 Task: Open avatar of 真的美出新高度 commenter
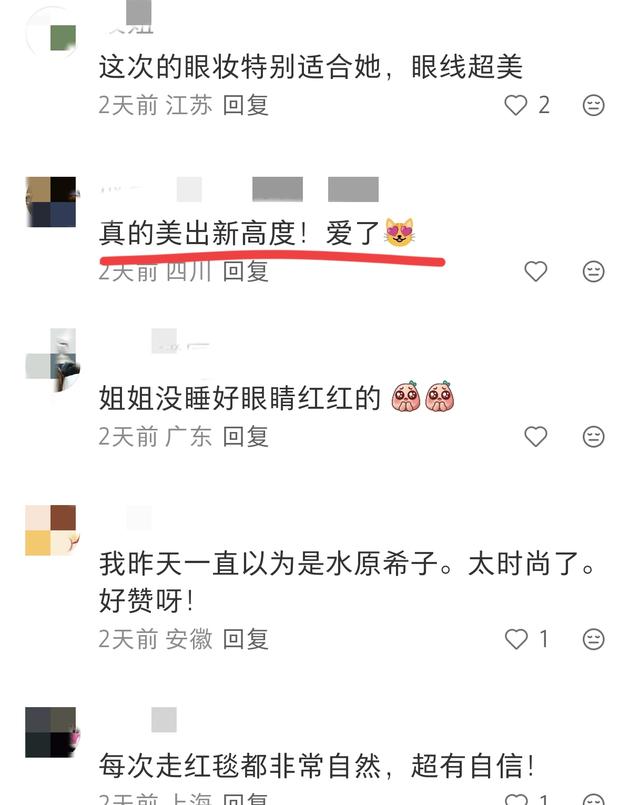coord(51,202)
